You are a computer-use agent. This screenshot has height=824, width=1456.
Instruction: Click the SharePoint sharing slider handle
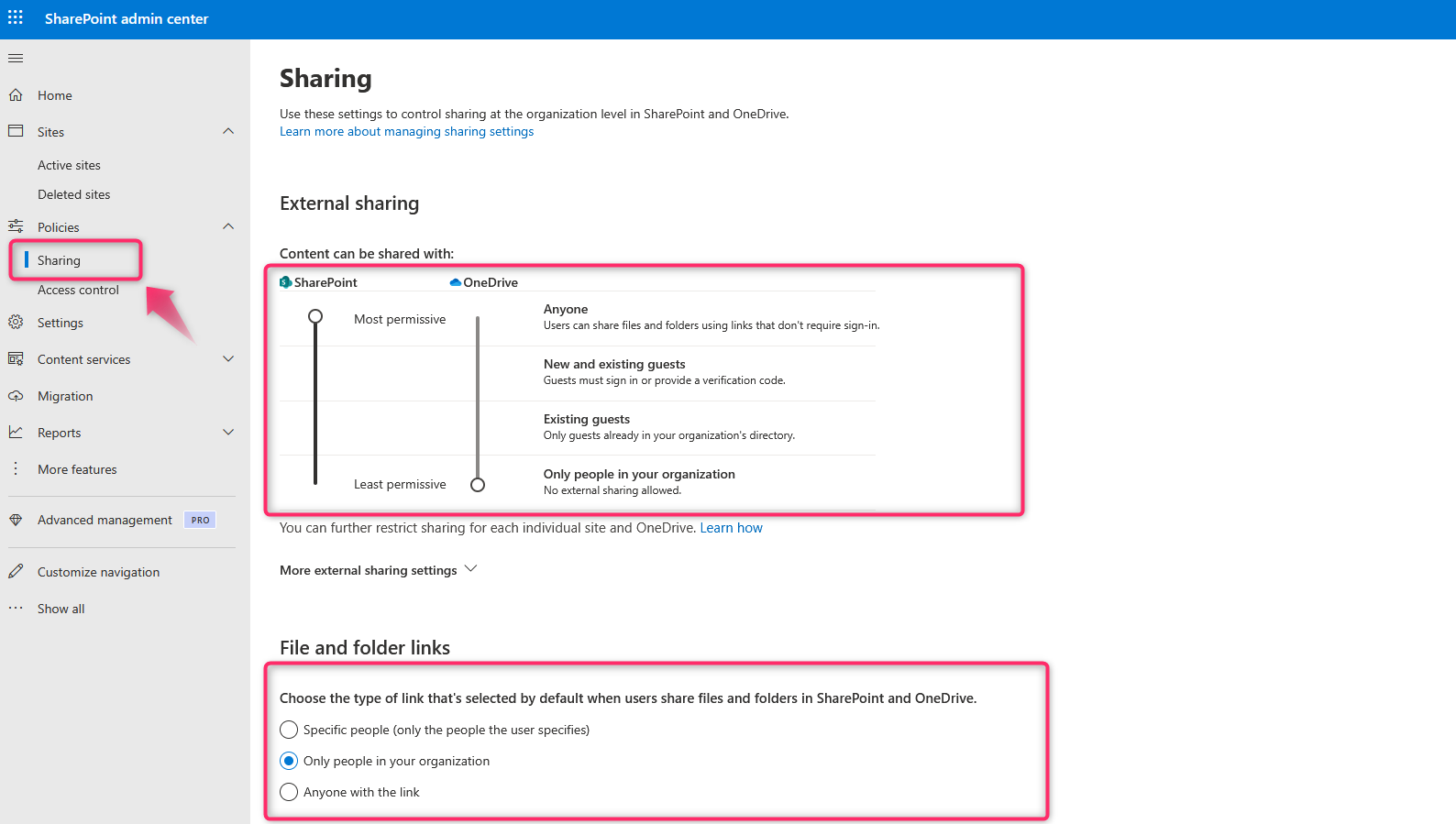pyautogui.click(x=315, y=316)
